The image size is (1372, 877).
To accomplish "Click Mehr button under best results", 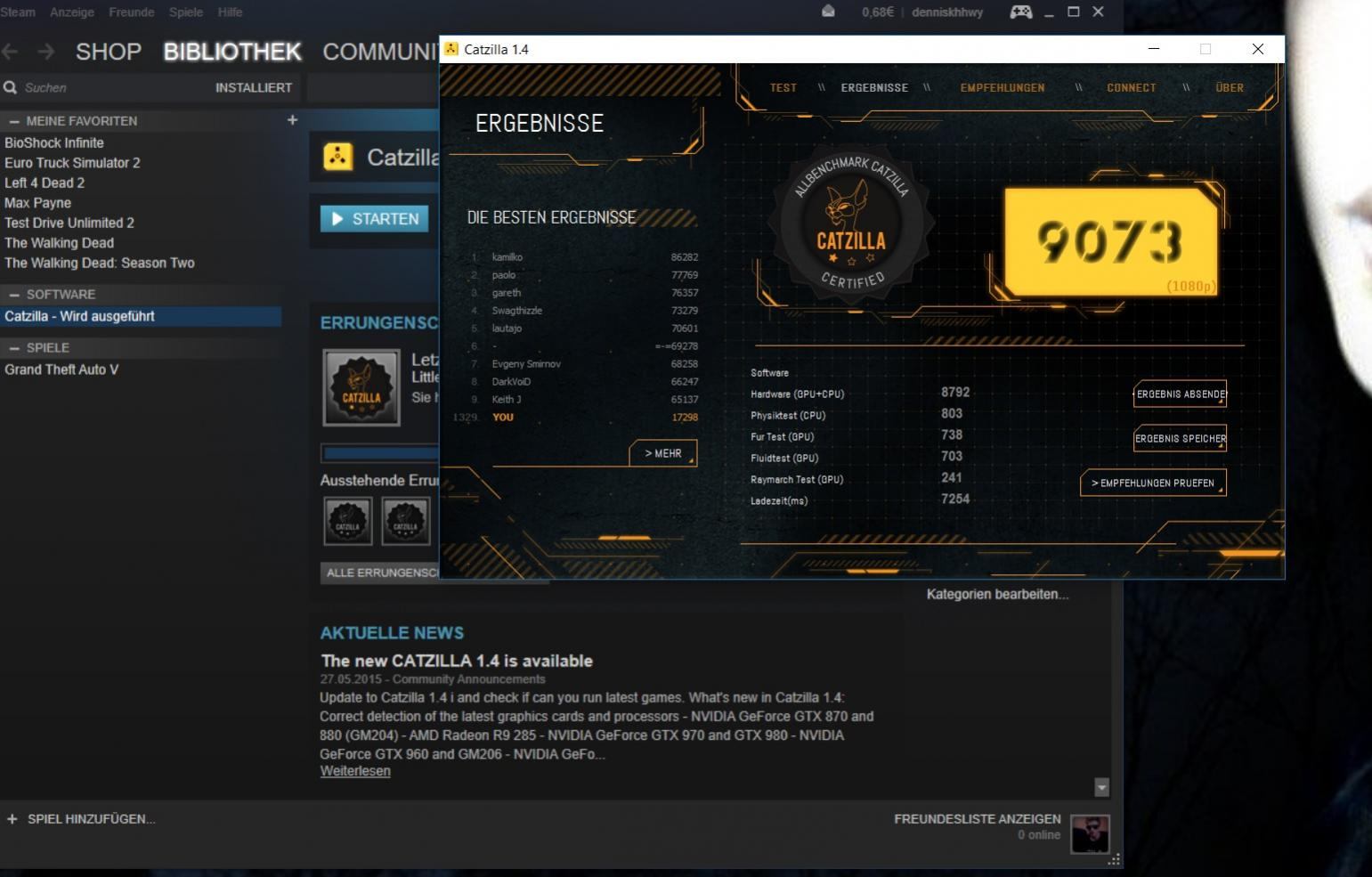I will 663,453.
